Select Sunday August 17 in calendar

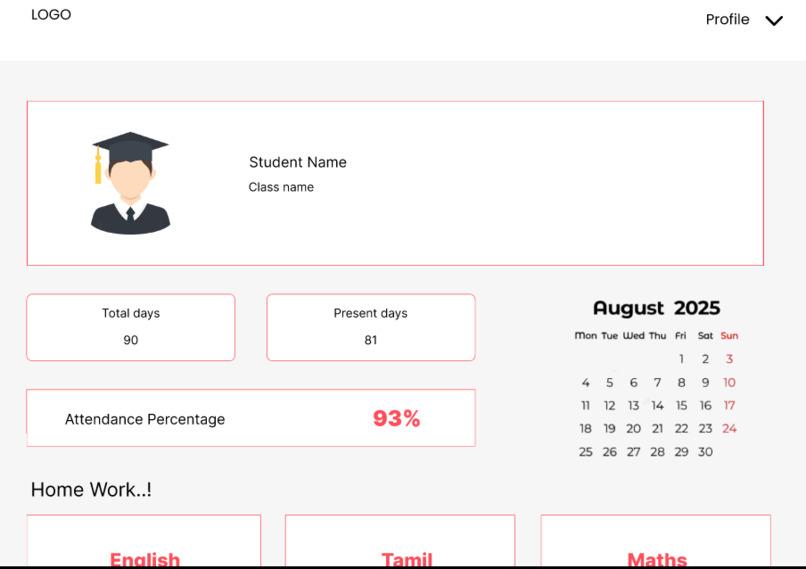(729, 406)
